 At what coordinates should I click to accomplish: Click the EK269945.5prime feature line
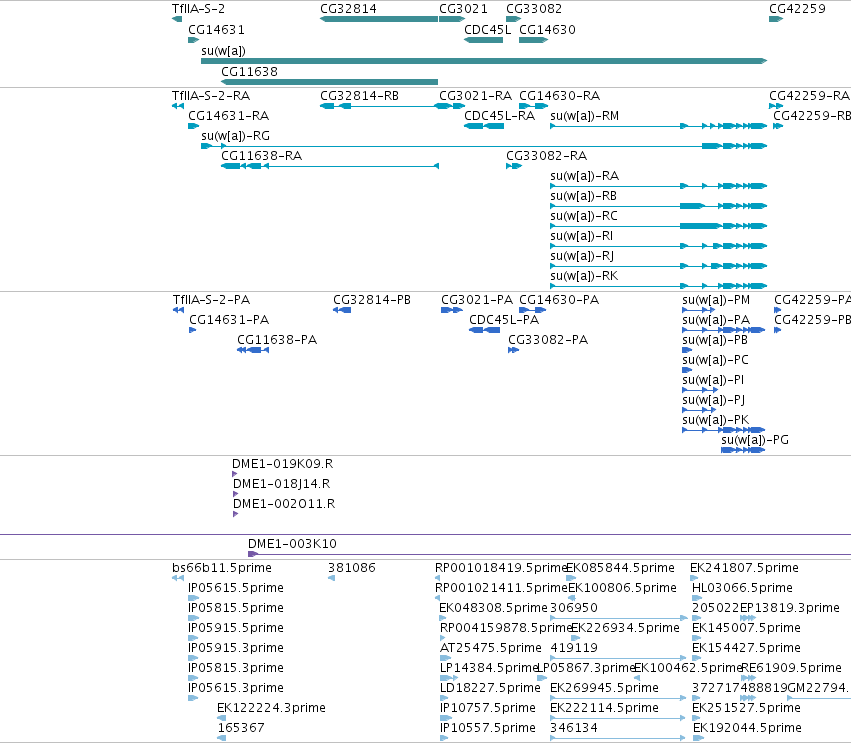[x=619, y=698]
